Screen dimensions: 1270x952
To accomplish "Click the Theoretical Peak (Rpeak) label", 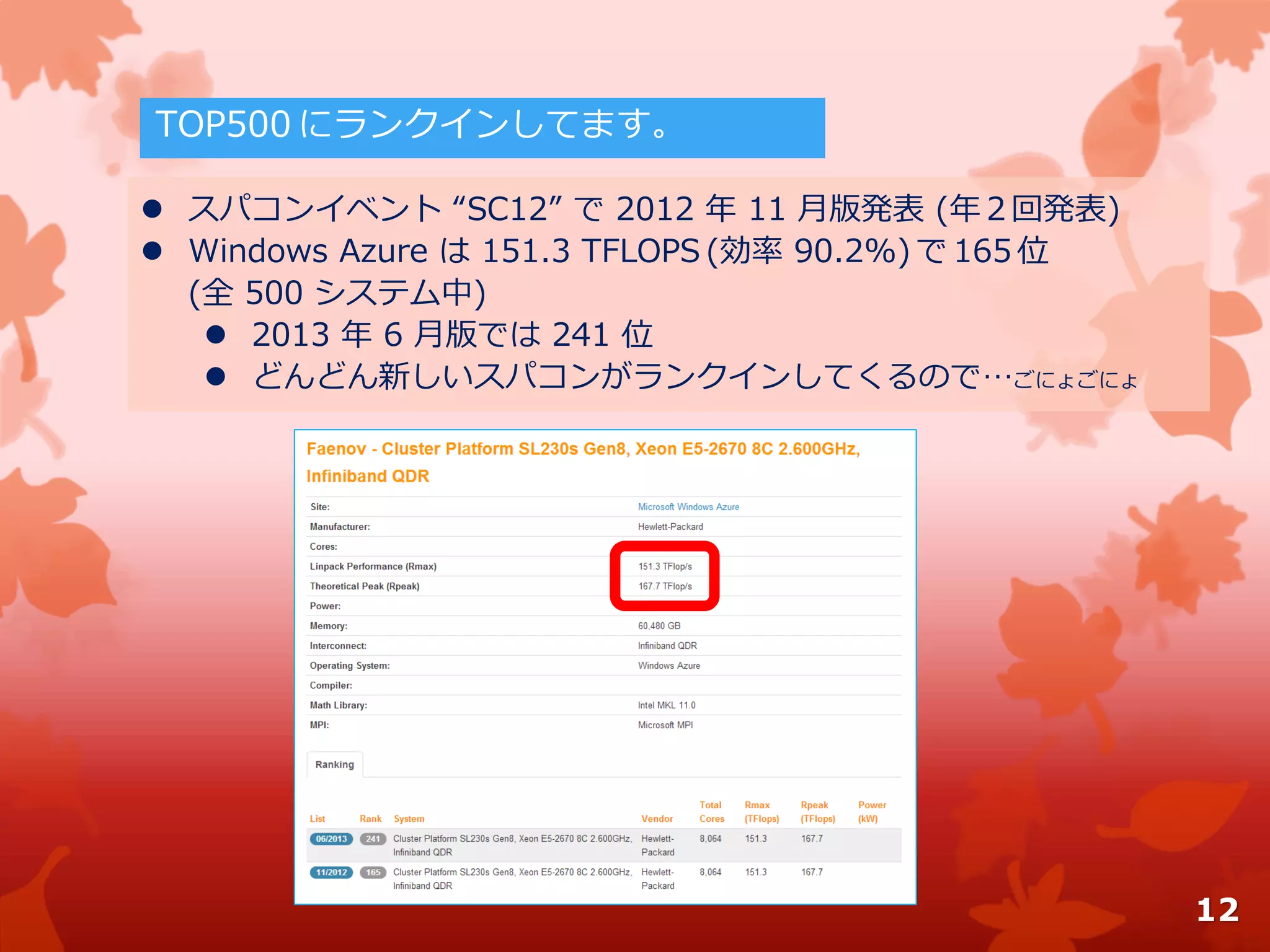I will click(365, 586).
